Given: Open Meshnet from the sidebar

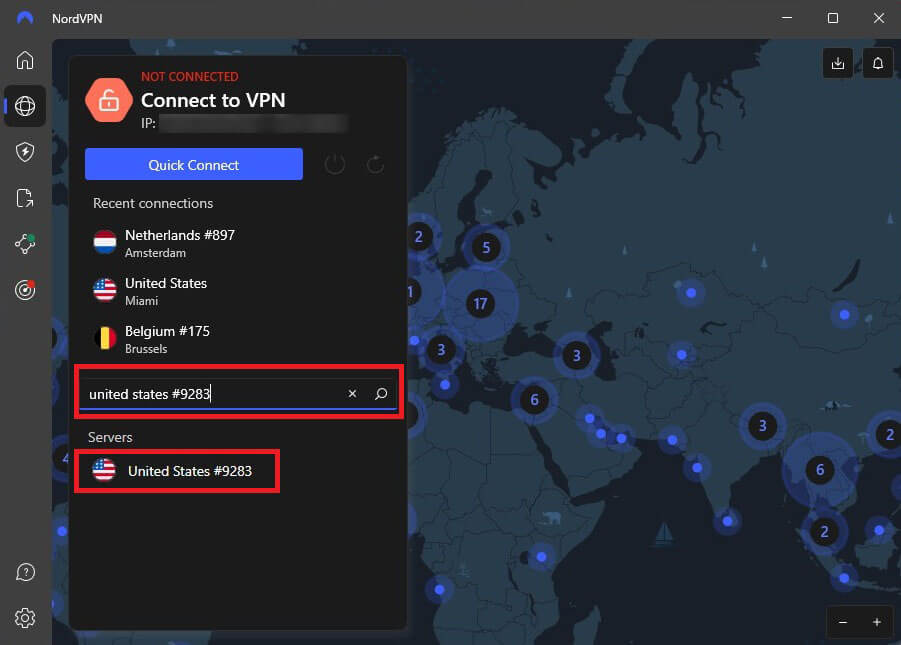Looking at the screenshot, I should pos(25,244).
